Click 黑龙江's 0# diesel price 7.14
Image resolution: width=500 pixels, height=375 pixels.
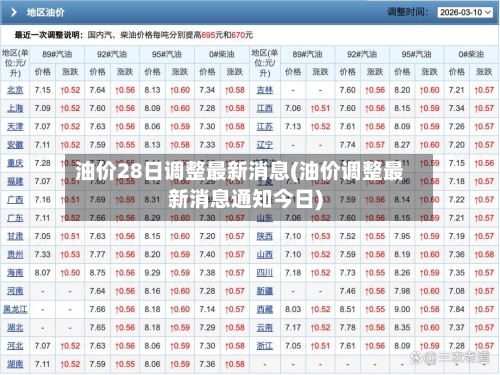click(x=207, y=309)
